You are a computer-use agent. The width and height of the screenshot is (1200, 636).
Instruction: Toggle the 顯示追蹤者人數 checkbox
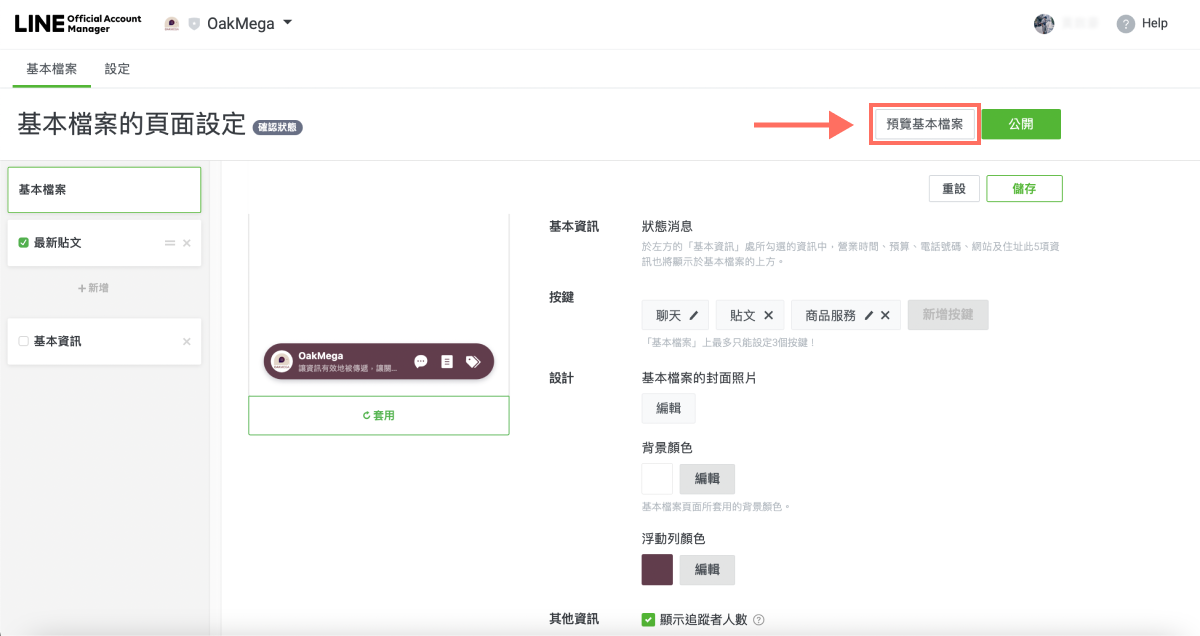[648, 619]
